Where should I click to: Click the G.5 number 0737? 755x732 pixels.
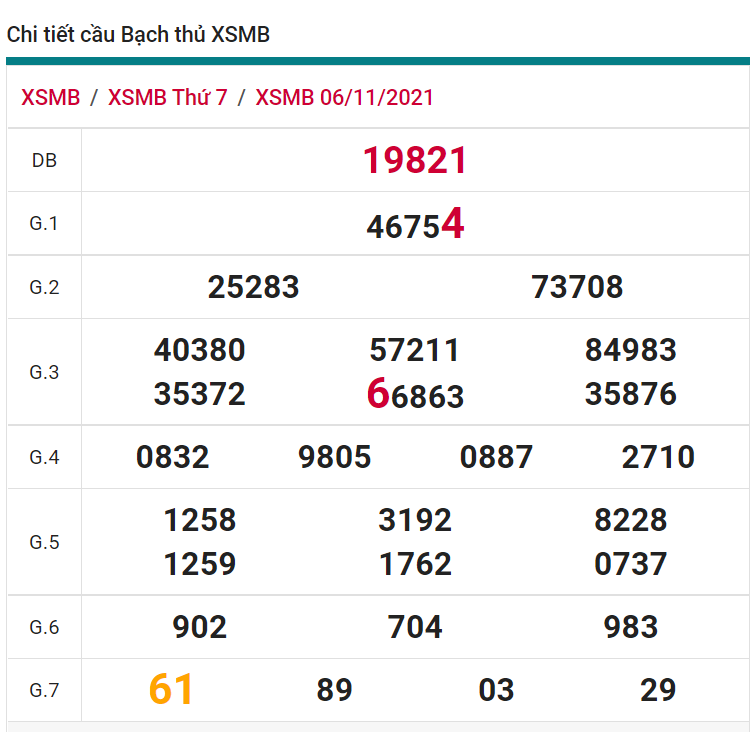click(630, 564)
